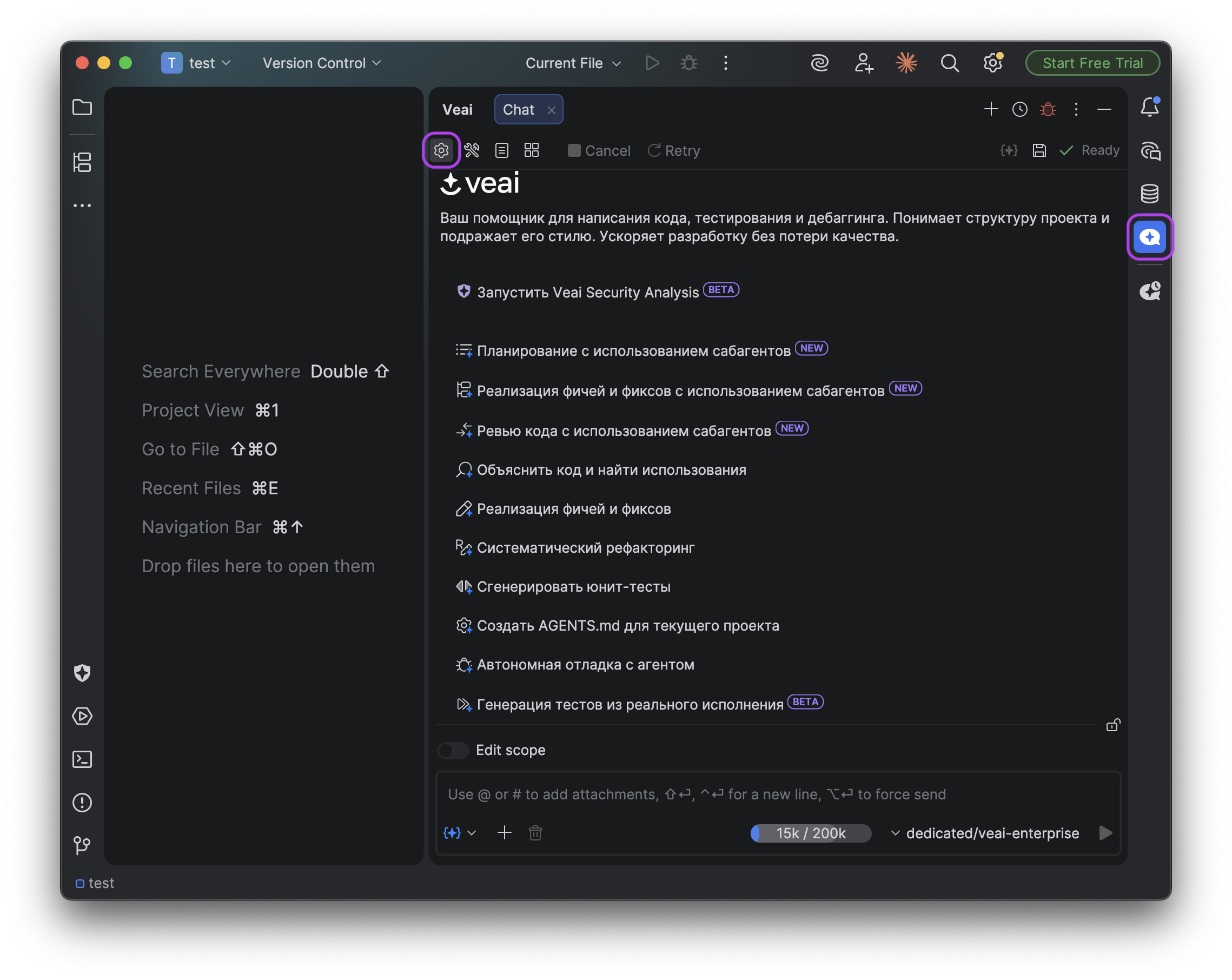Click the spiral icon in title bar
This screenshot has width=1232, height=980.
pos(820,63)
